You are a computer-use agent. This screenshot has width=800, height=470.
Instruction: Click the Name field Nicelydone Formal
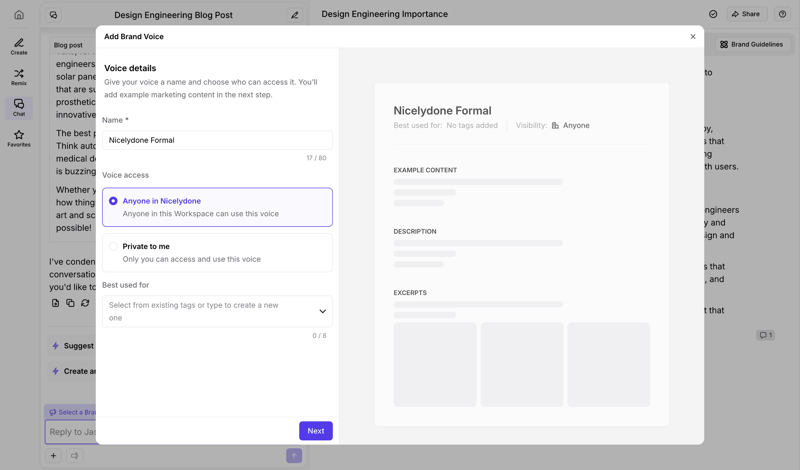[217, 140]
